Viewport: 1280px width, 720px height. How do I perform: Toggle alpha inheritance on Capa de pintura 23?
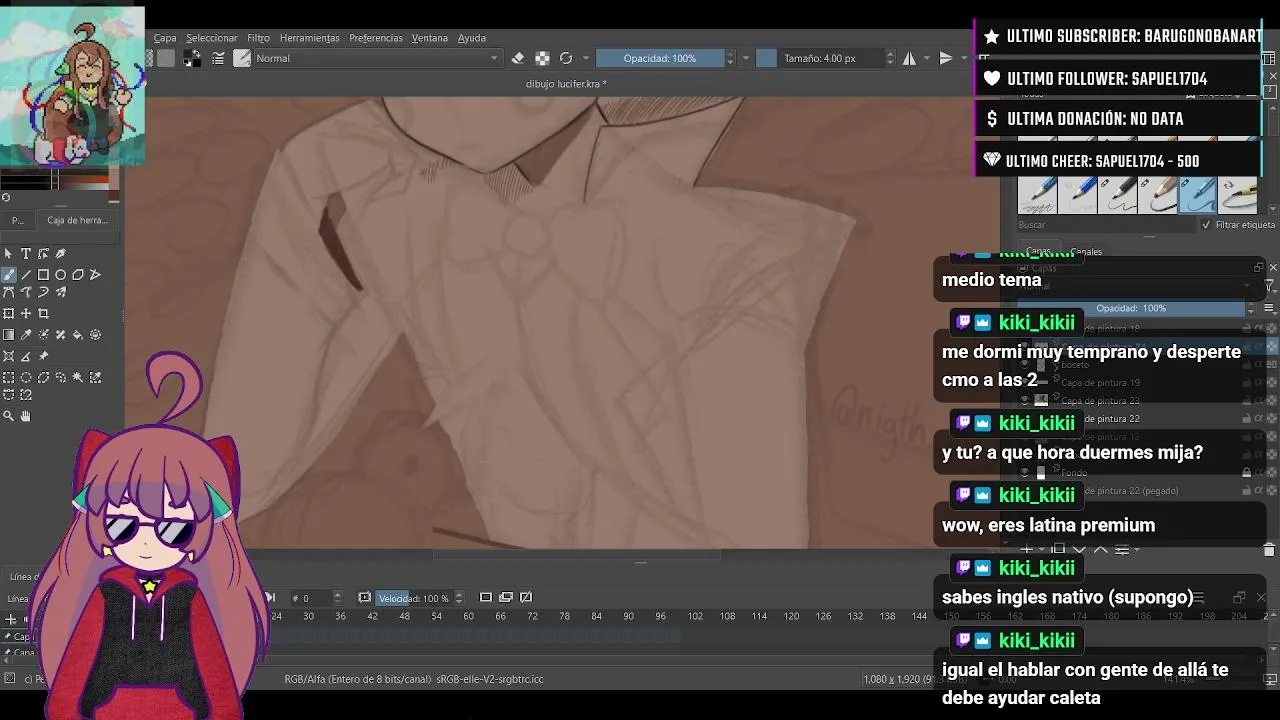pyautogui.click(x=1259, y=400)
